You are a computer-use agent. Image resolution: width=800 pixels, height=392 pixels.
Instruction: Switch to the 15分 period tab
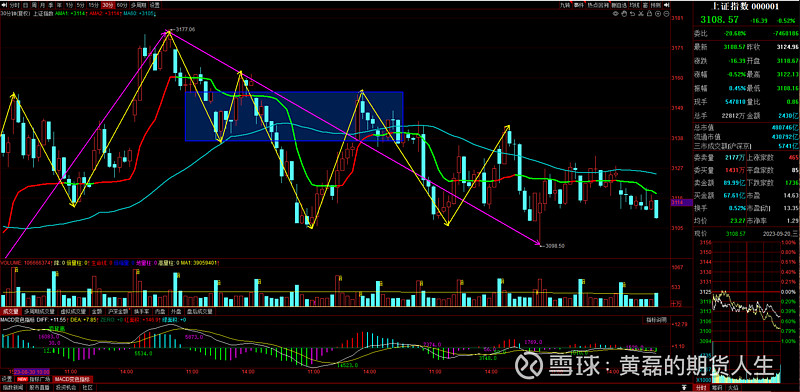pos(93,5)
